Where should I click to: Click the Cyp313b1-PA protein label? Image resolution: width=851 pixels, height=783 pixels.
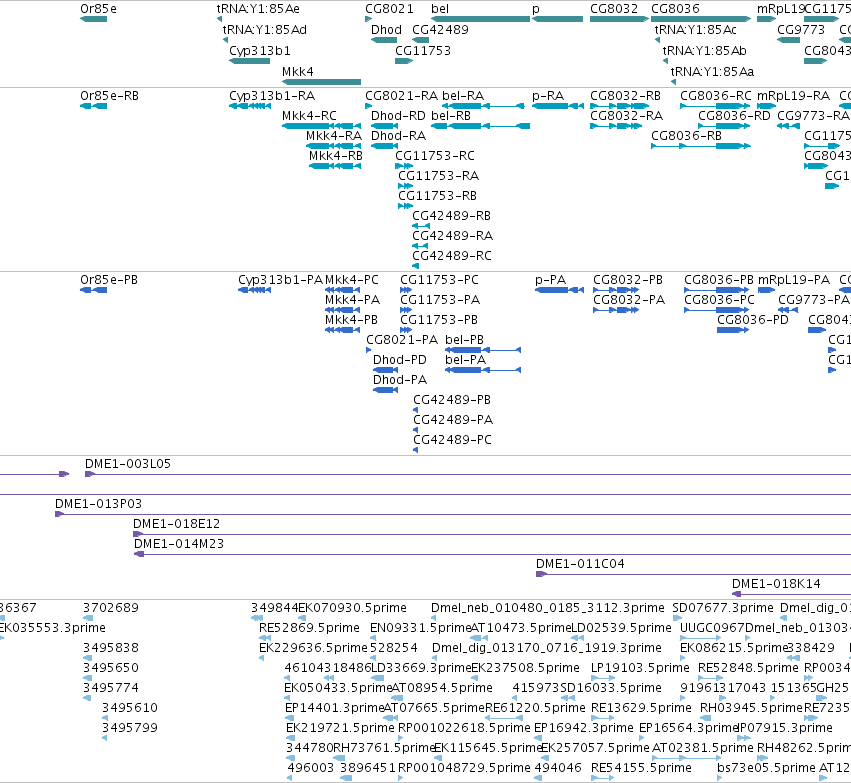(281, 280)
